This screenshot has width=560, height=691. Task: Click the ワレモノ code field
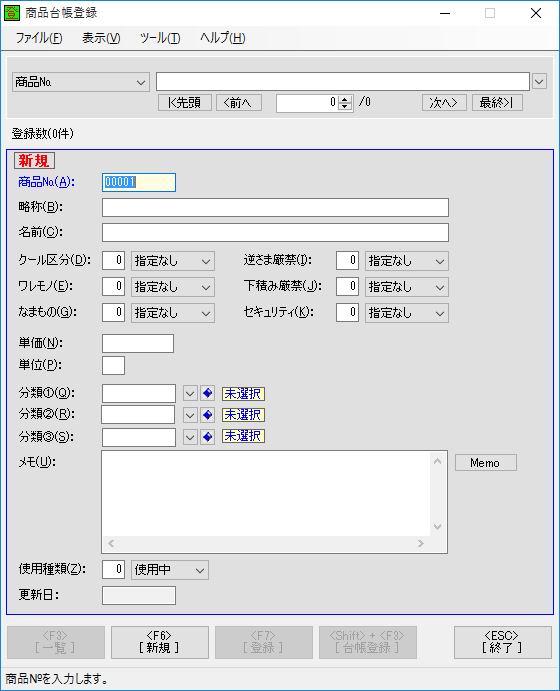coord(113,286)
